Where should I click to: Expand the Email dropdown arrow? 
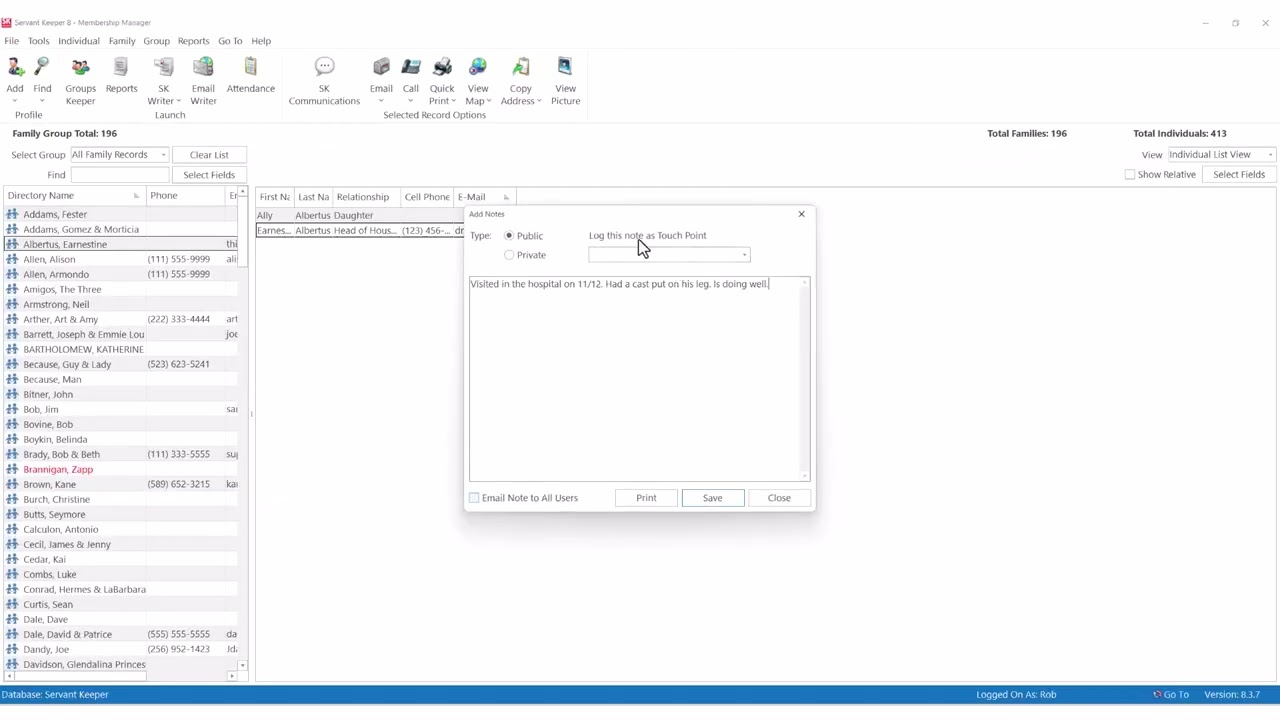coord(381,101)
